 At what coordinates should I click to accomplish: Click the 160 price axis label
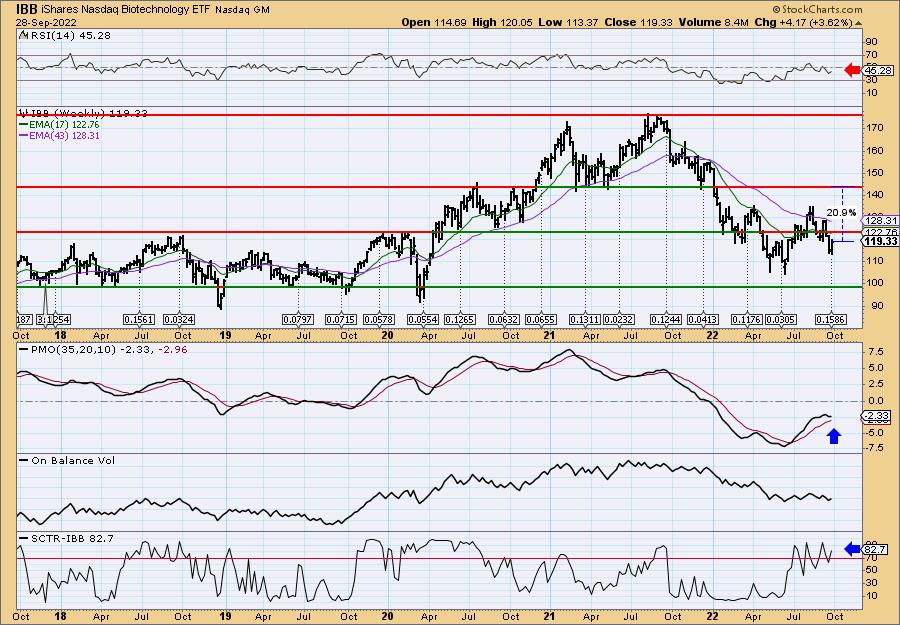pos(875,150)
